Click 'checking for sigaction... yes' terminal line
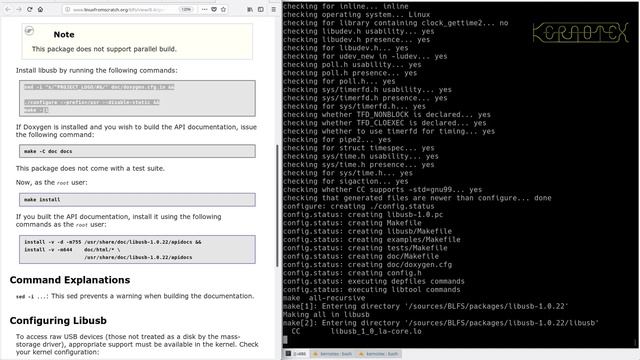 345,181
